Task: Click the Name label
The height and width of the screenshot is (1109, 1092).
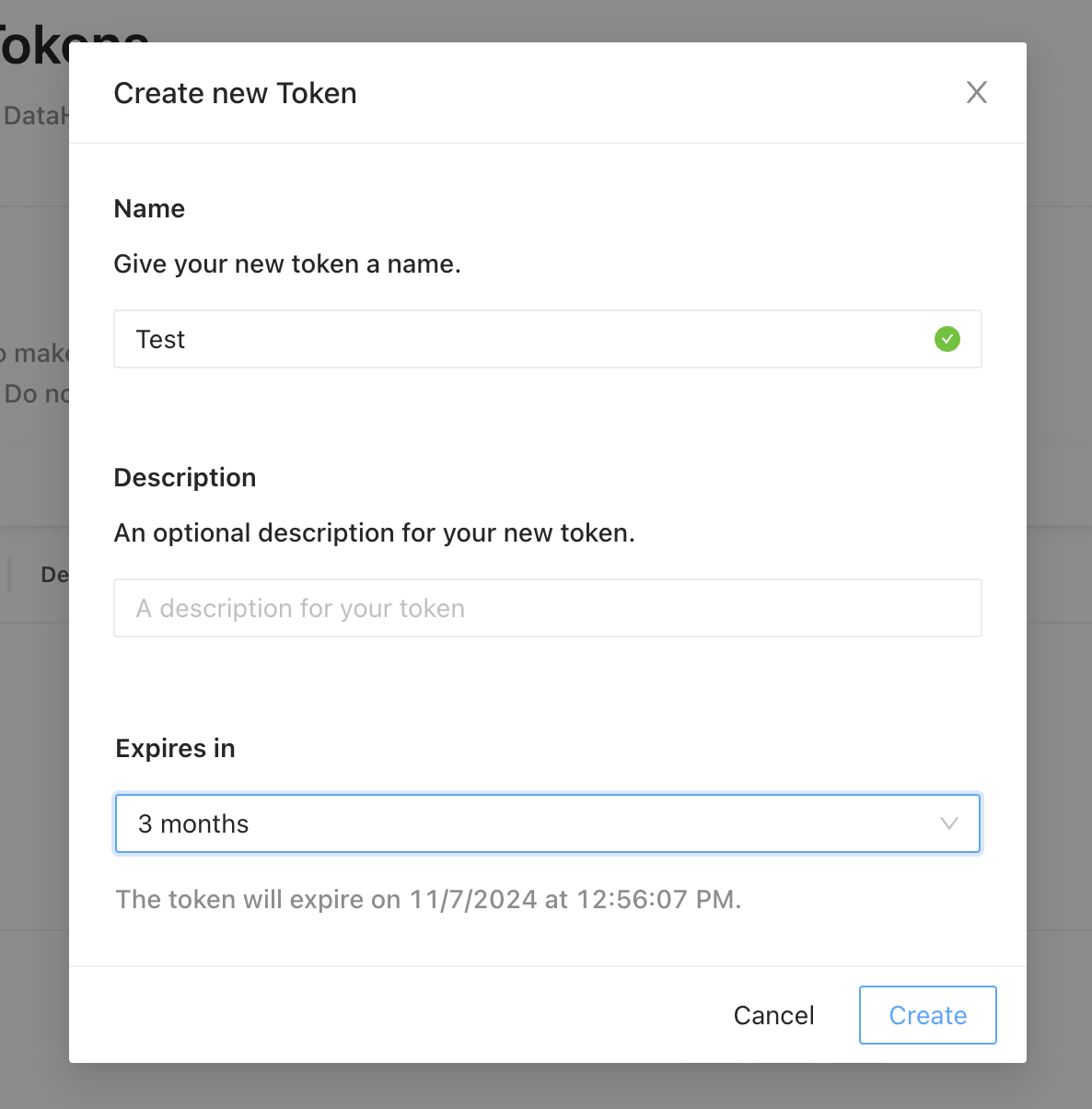Action: pos(149,209)
